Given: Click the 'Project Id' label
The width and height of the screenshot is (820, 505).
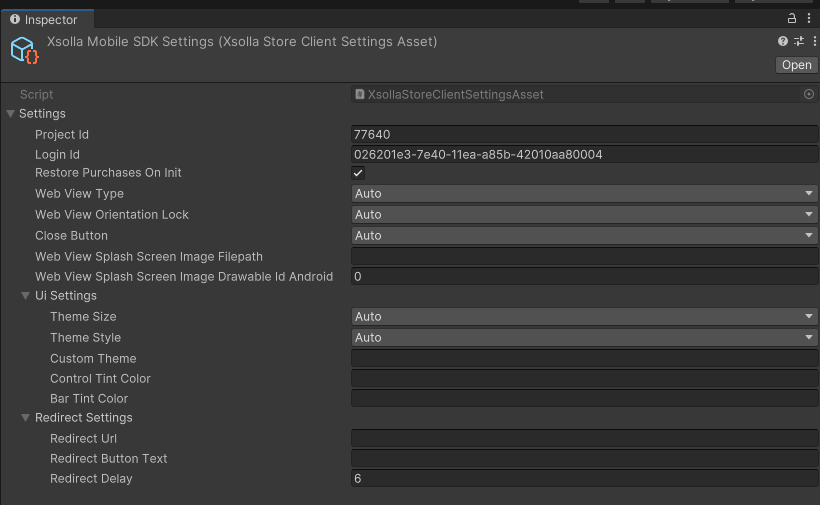Looking at the screenshot, I should (x=62, y=134).
